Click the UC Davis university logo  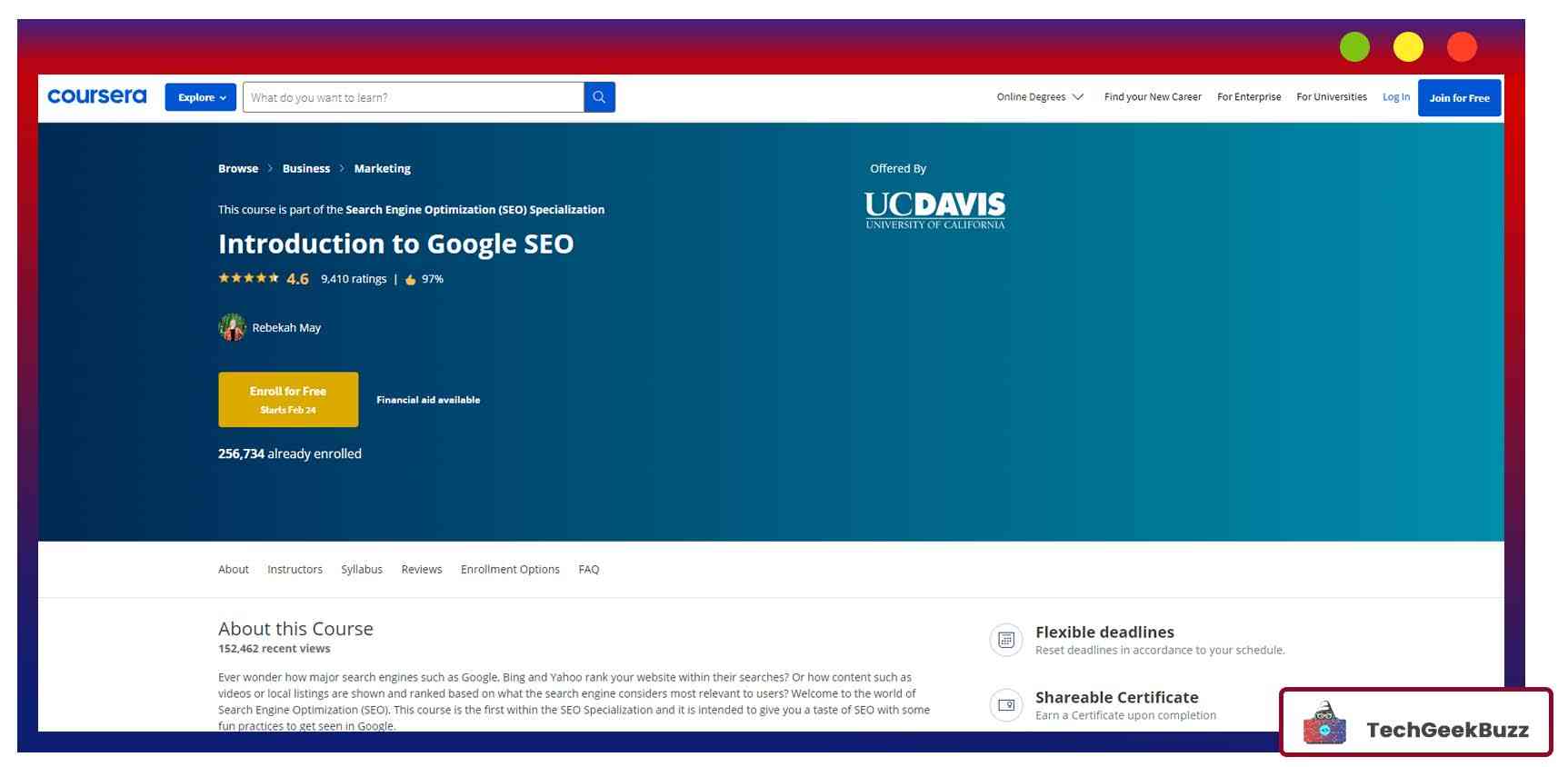click(x=934, y=210)
